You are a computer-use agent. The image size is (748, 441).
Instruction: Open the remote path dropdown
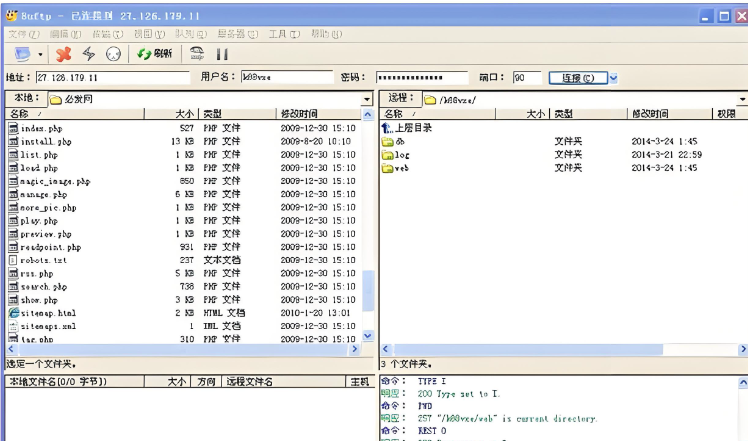[x=742, y=100]
